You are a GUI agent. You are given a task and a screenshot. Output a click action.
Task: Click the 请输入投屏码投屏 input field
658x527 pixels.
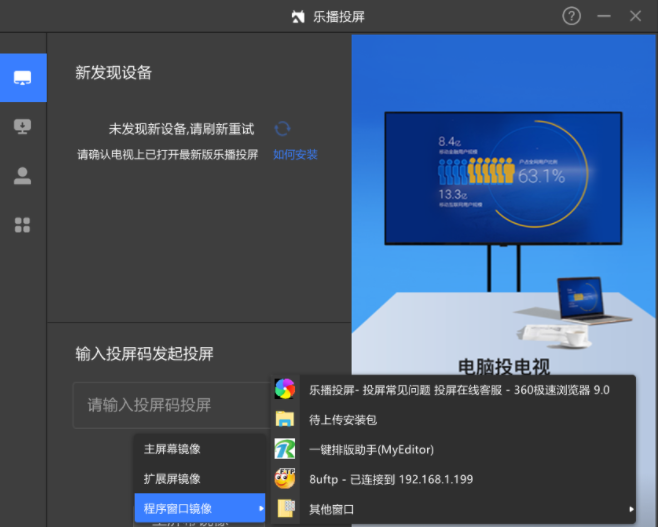[x=172, y=405]
